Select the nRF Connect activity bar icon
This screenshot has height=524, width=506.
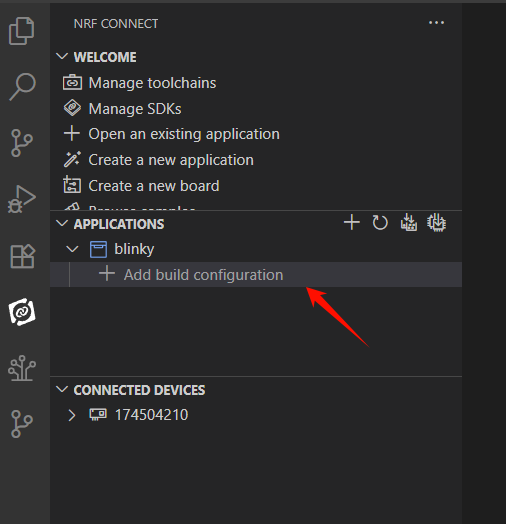(x=22, y=312)
